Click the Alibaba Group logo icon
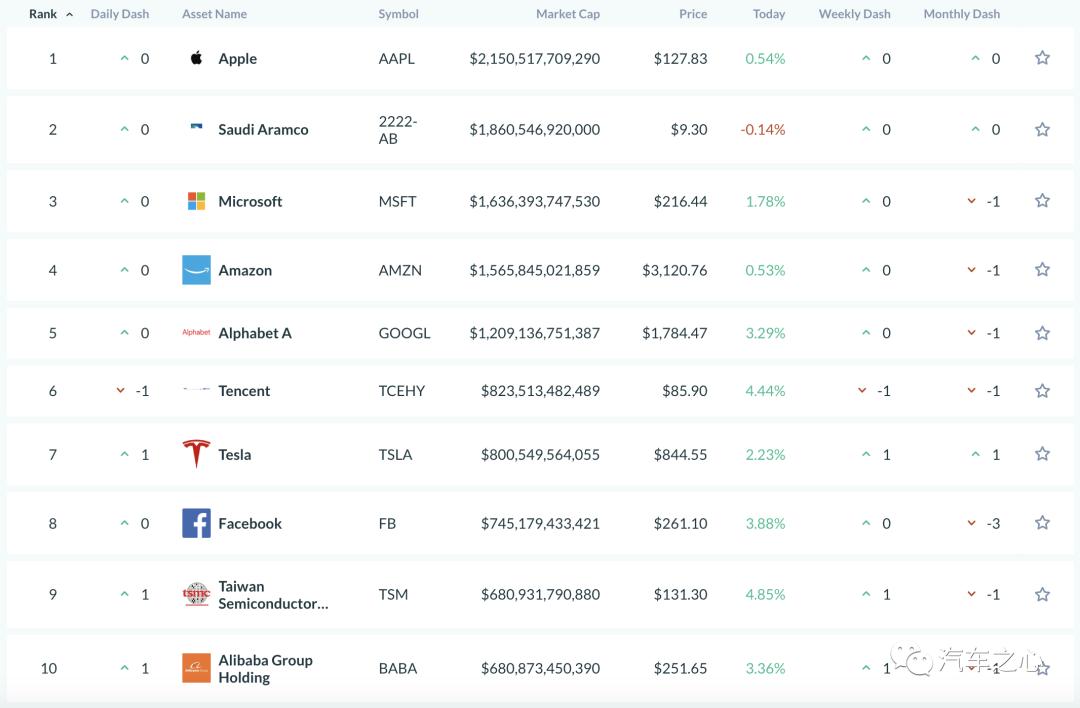 [x=196, y=668]
